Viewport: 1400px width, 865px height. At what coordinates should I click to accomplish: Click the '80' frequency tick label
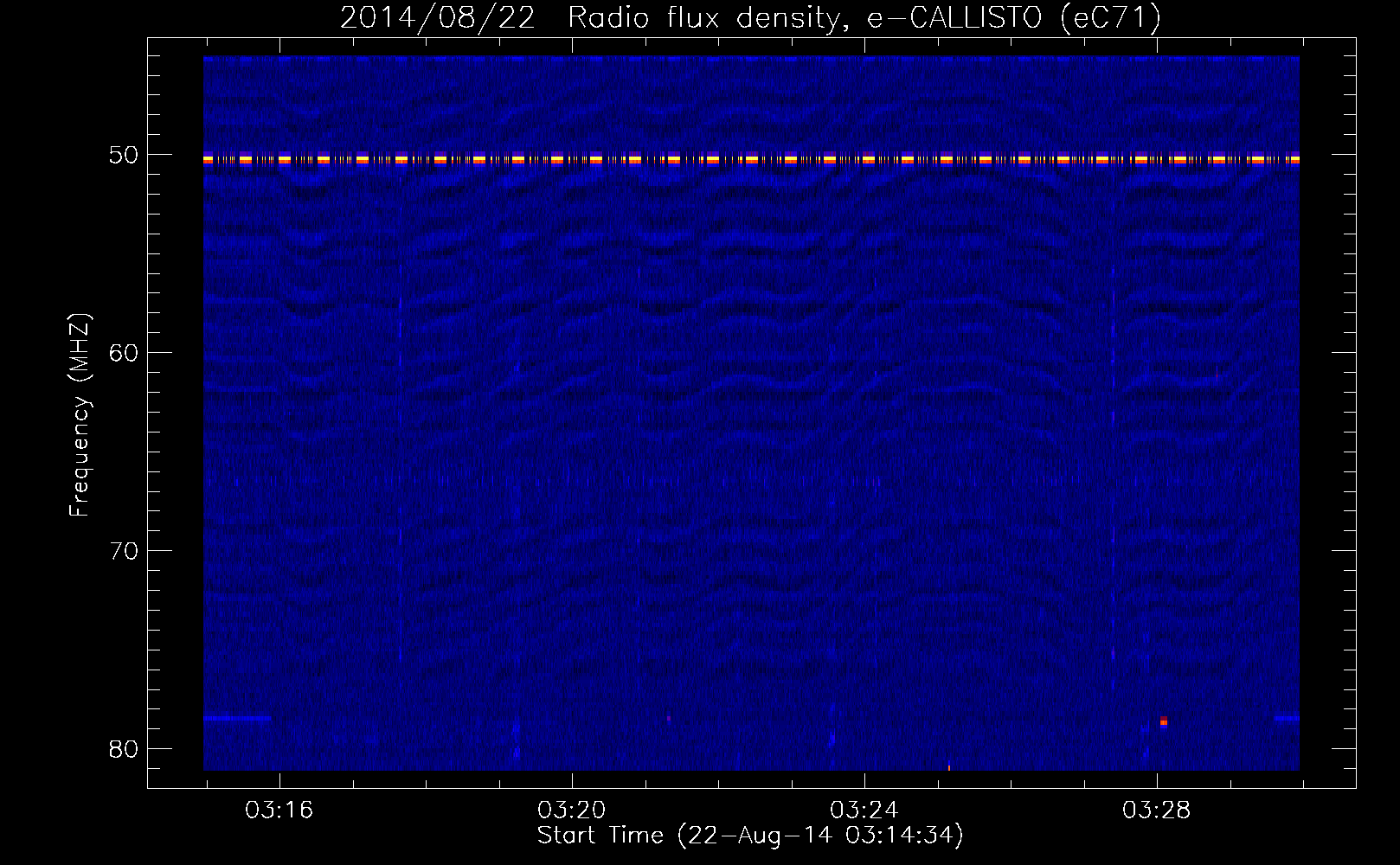tap(124, 749)
